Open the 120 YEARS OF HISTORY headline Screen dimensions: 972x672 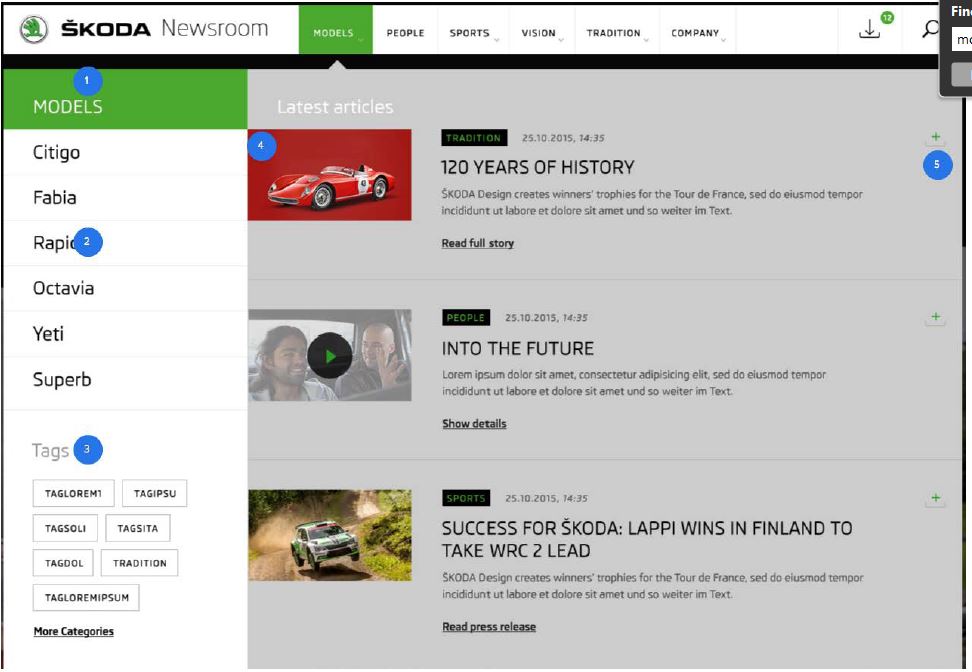[x=538, y=167]
